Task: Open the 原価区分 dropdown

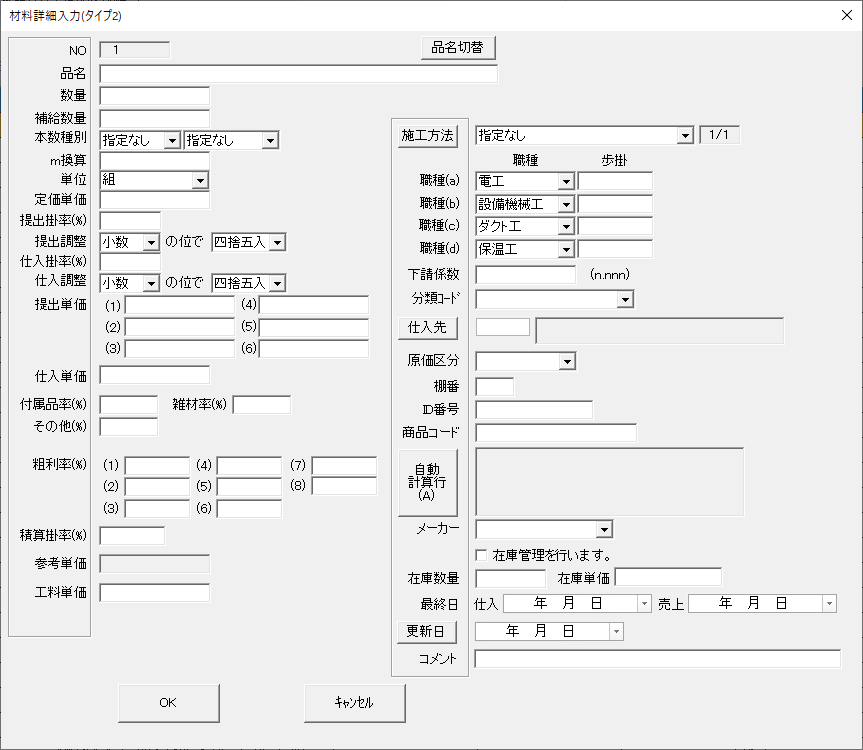Action: (567, 362)
